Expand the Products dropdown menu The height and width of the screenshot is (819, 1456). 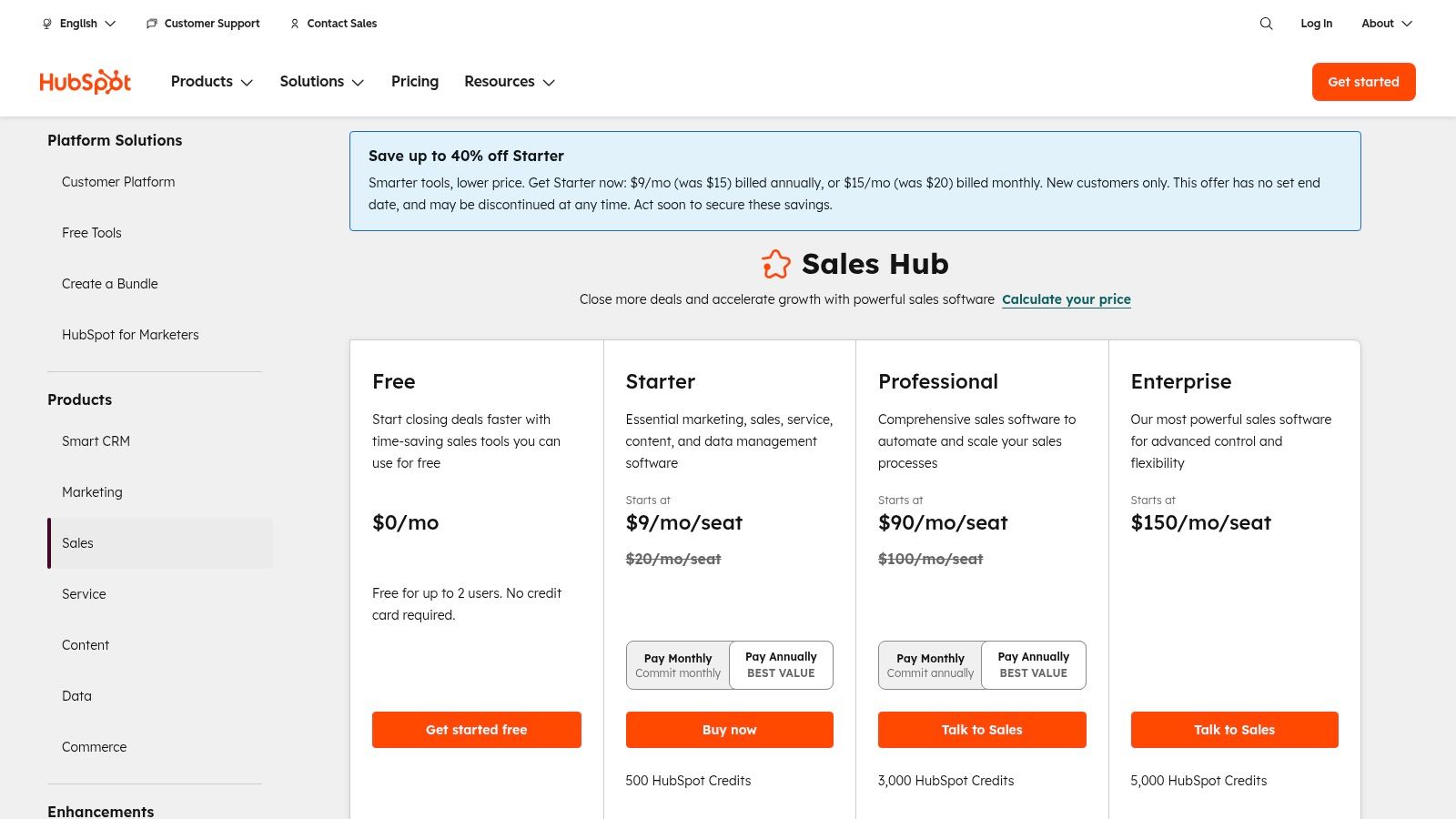tap(211, 81)
